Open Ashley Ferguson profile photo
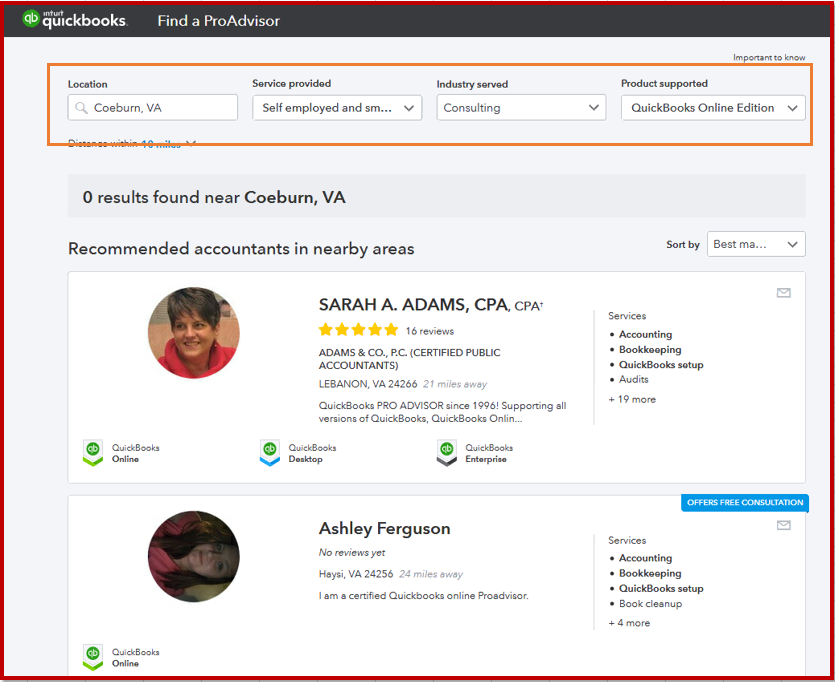Image resolution: width=835 pixels, height=682 pixels. pos(194,556)
